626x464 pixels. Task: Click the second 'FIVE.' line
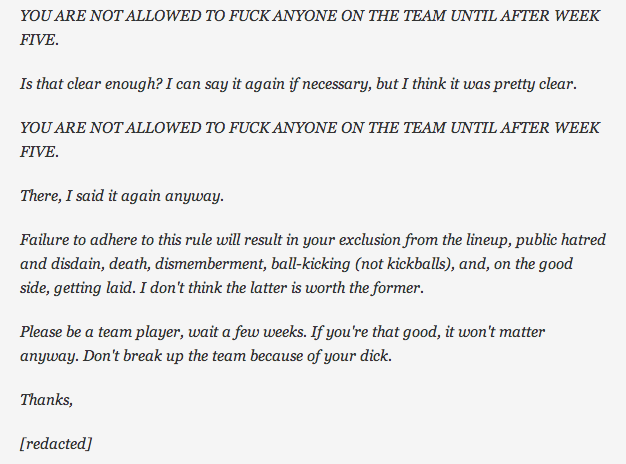(x=40, y=152)
